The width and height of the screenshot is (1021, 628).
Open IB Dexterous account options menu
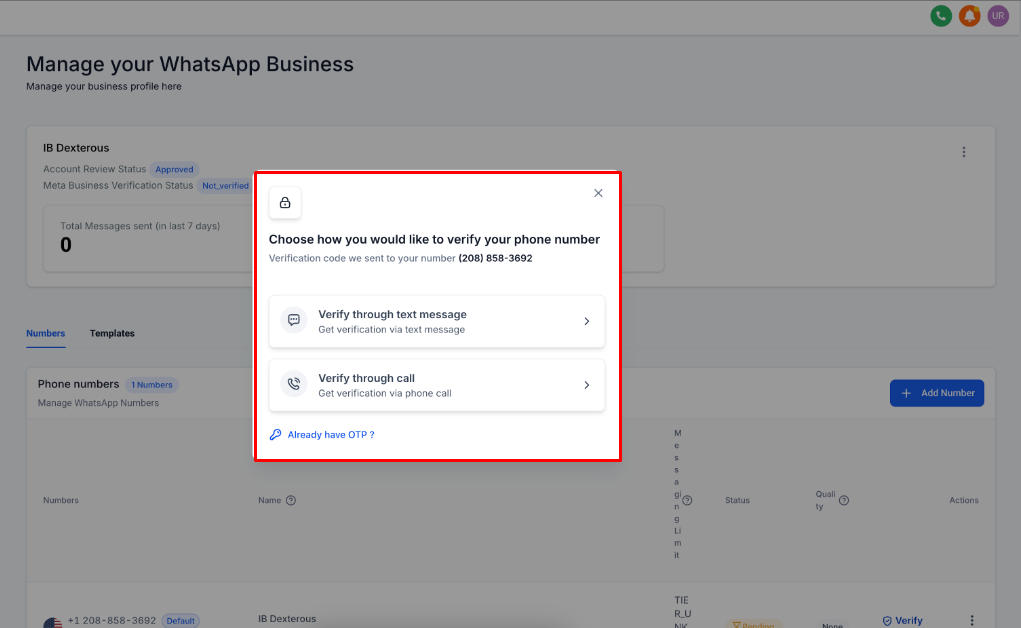coord(964,152)
